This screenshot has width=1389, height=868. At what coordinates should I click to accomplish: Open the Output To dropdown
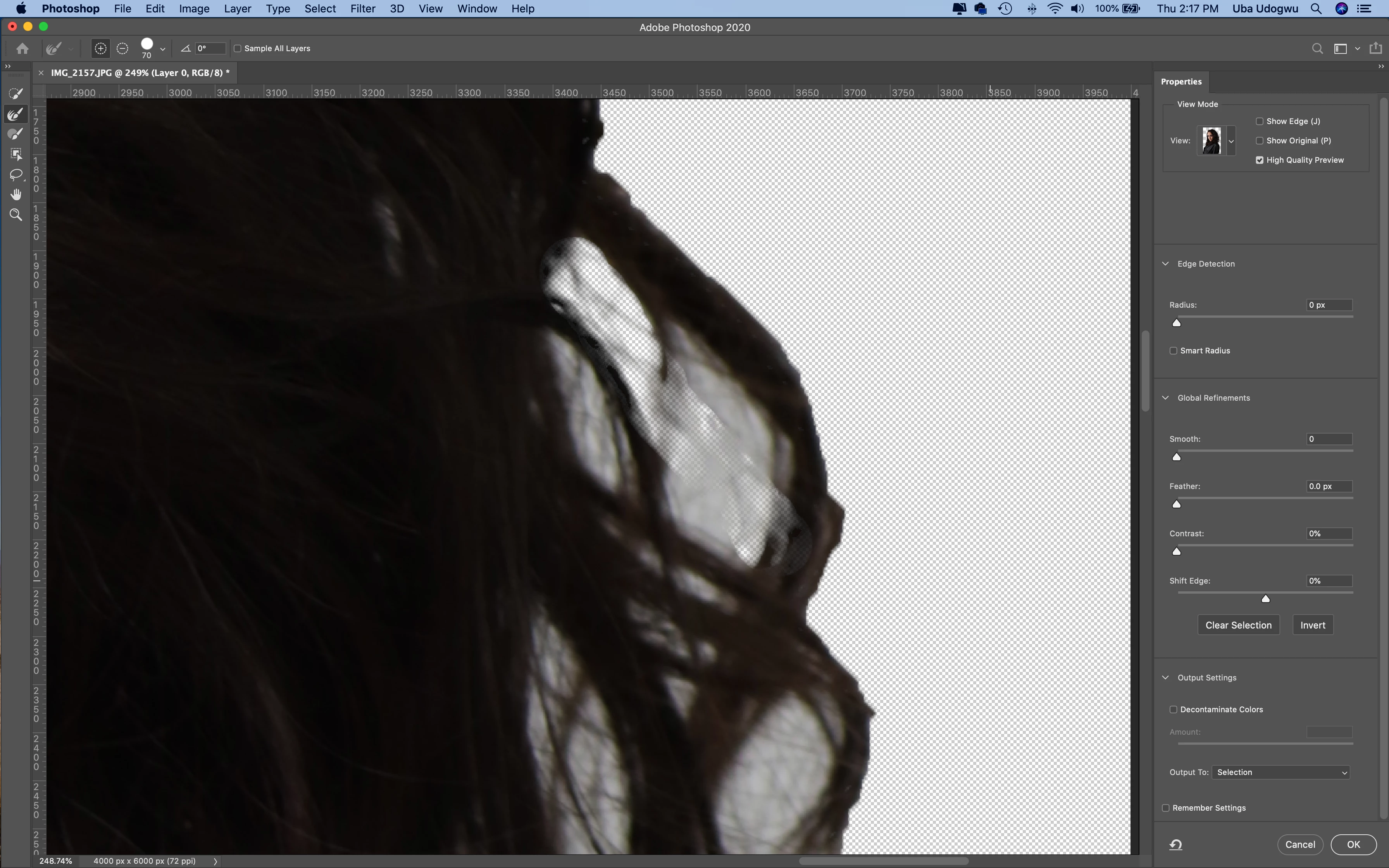pyautogui.click(x=1280, y=772)
